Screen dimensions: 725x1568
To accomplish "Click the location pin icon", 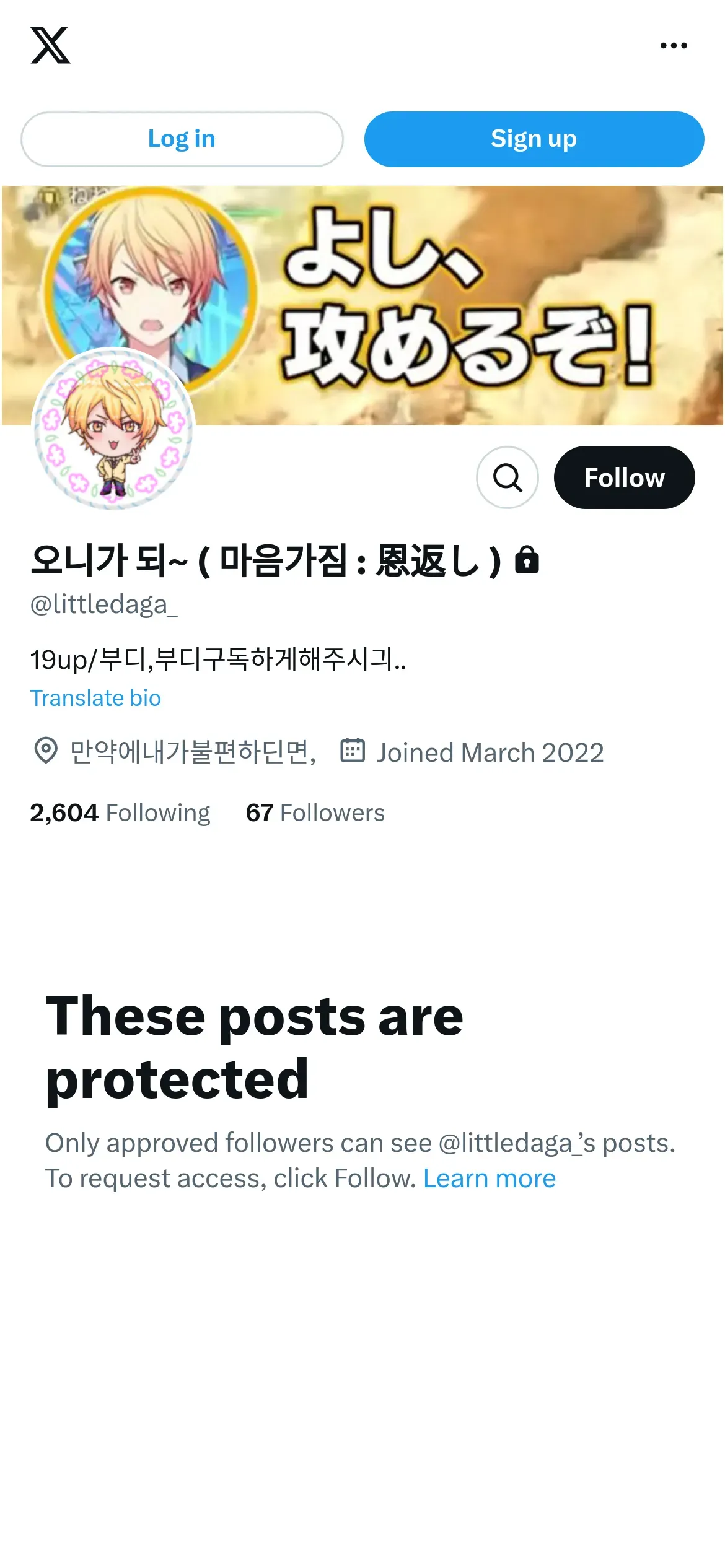I will pos(45,751).
